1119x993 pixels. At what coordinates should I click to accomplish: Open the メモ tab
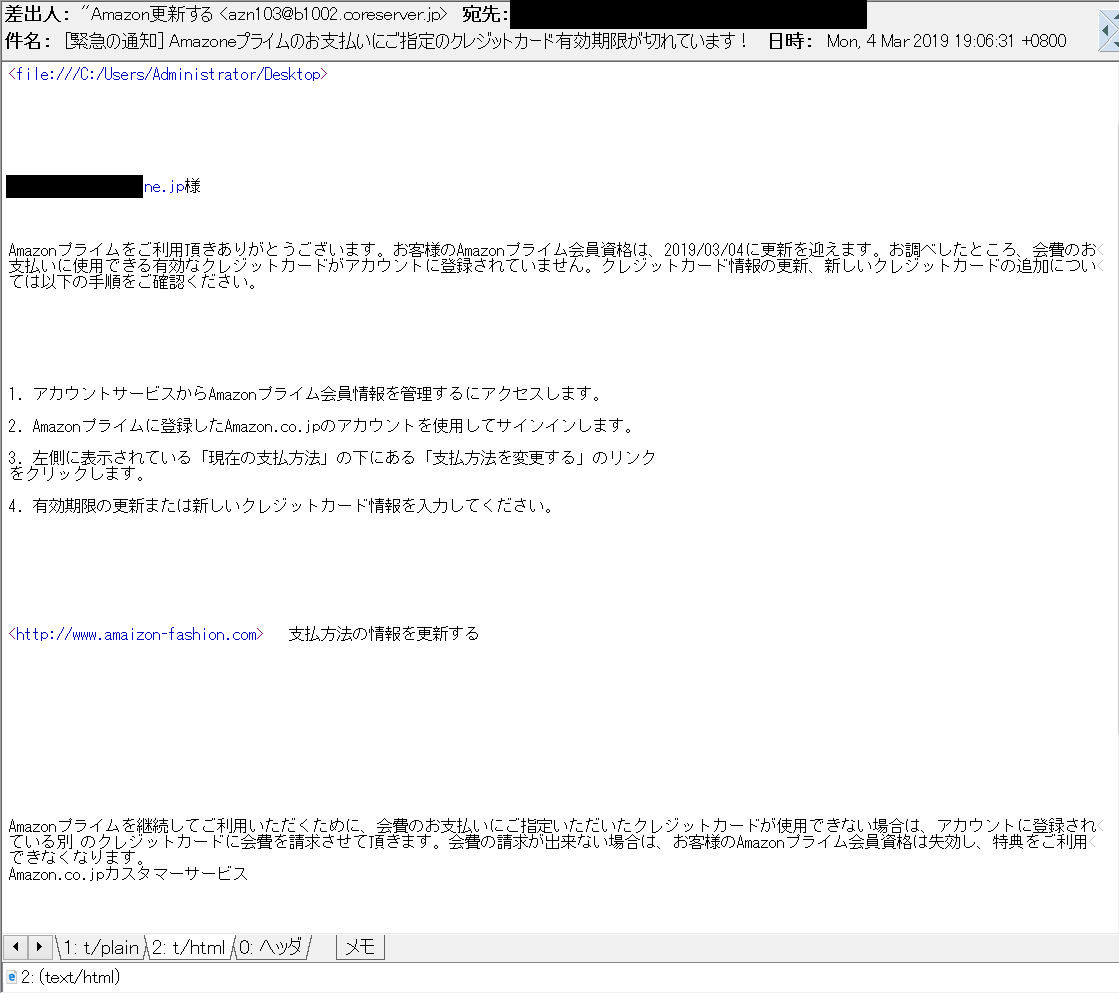360,947
